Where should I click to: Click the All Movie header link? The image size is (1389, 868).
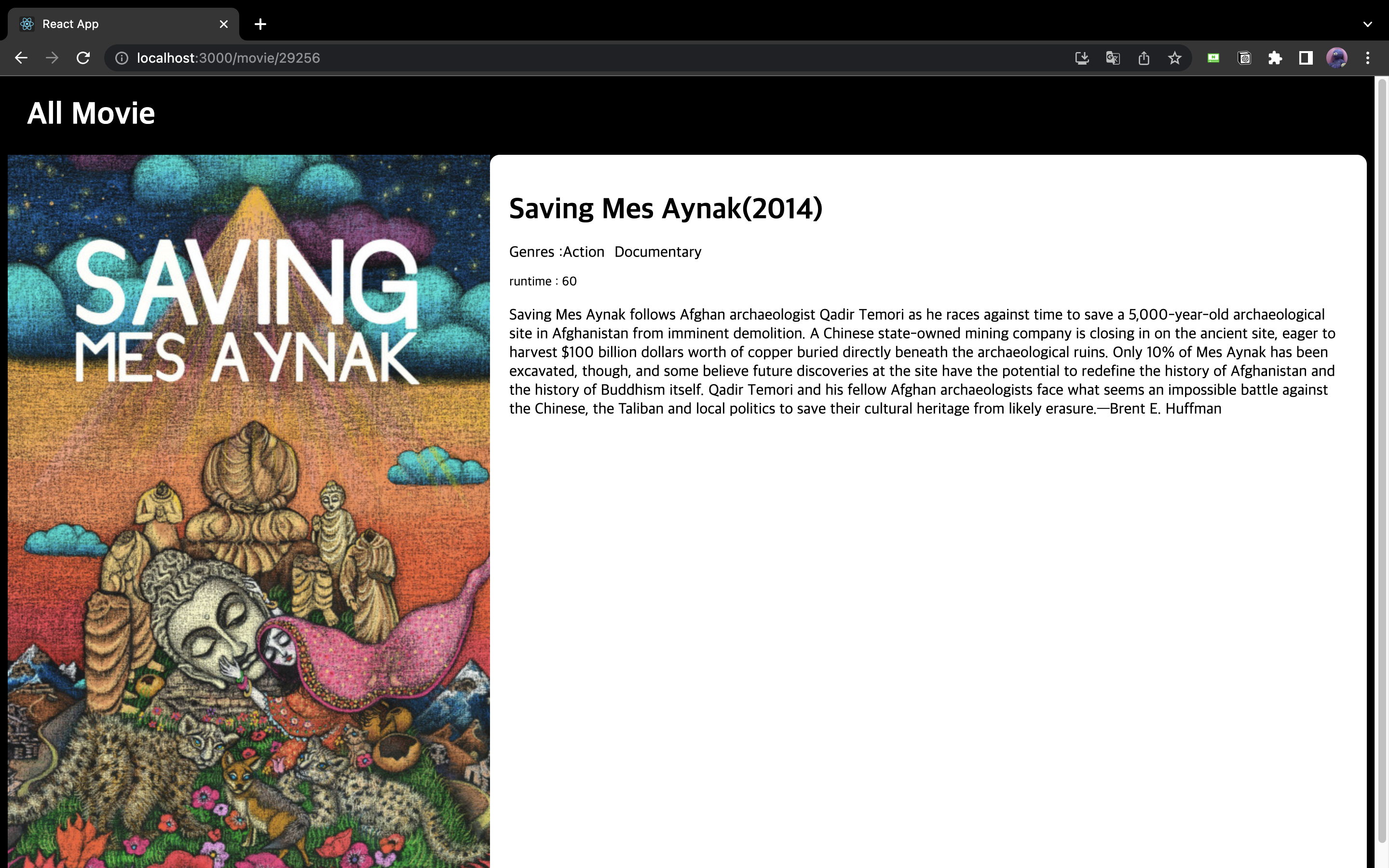(x=91, y=113)
